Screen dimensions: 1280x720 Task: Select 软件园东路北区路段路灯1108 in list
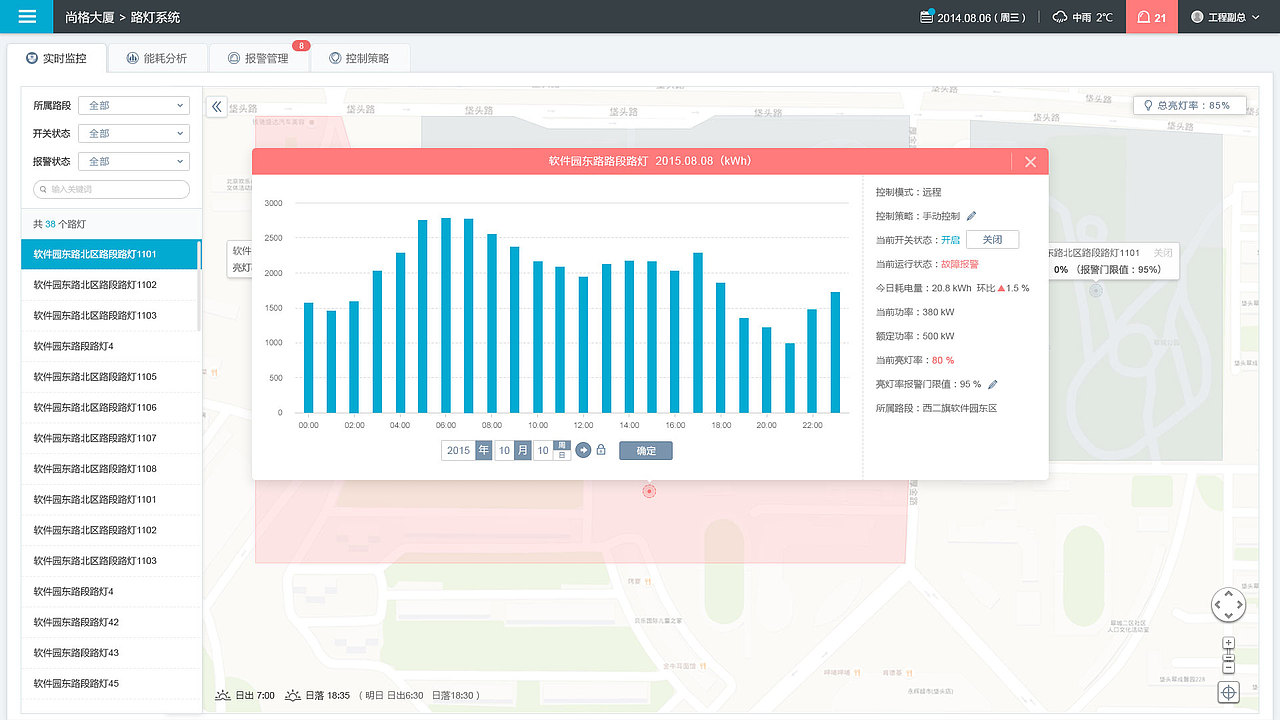[111, 469]
